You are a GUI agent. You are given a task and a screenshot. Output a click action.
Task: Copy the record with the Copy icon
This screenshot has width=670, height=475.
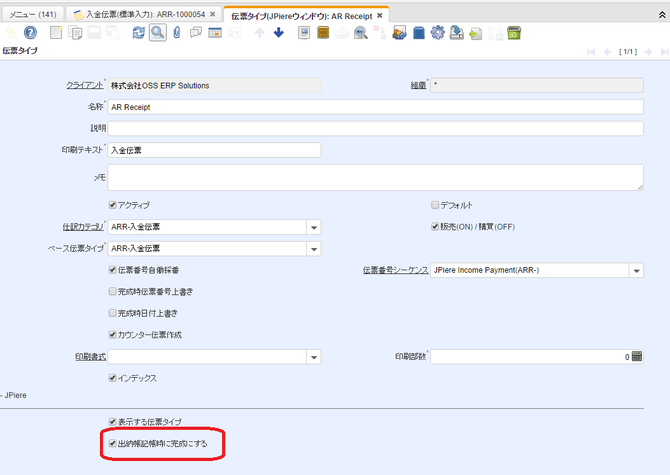pos(75,32)
